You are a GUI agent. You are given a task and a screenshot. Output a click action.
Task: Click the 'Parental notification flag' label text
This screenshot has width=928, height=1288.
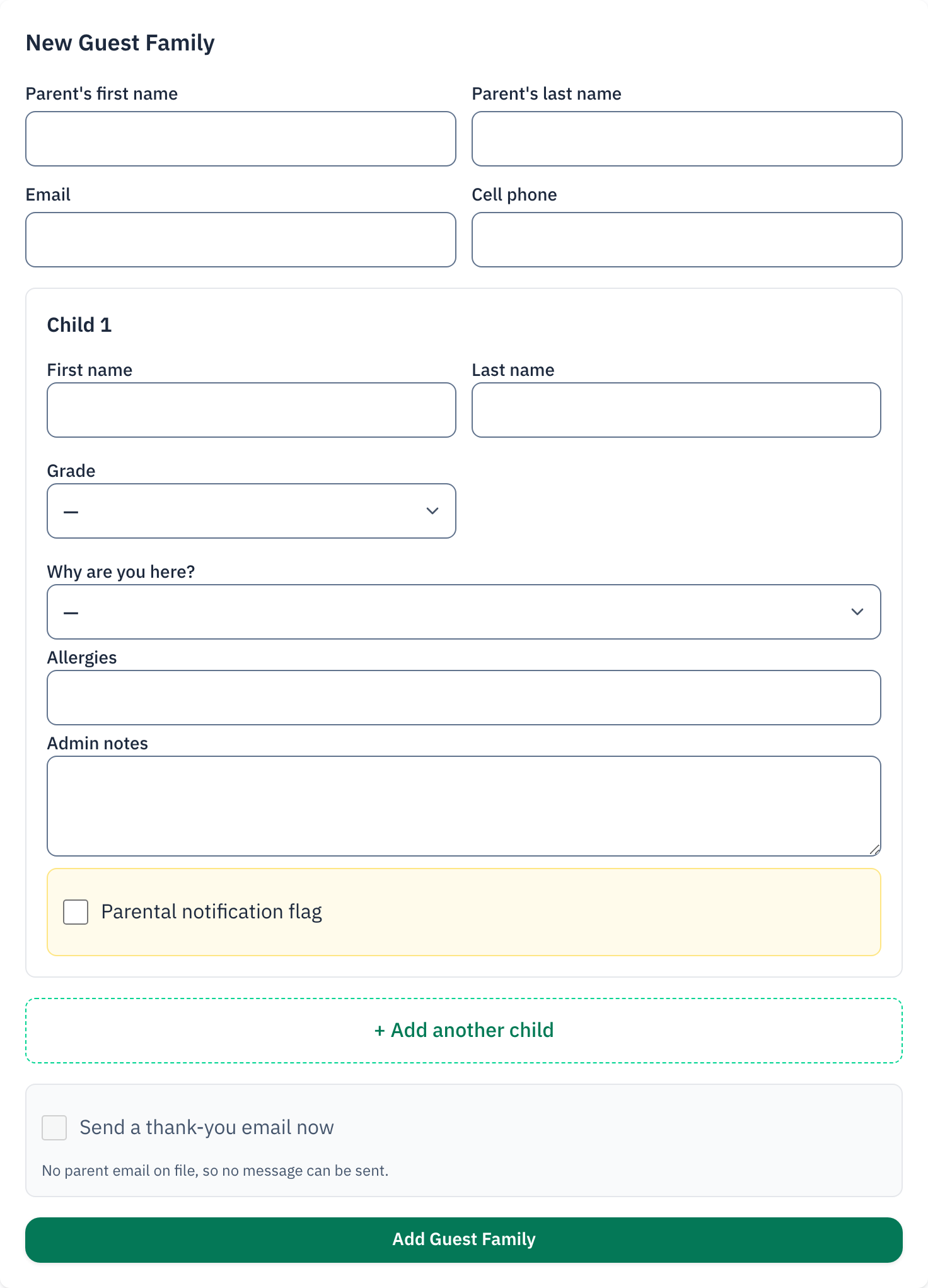click(212, 912)
